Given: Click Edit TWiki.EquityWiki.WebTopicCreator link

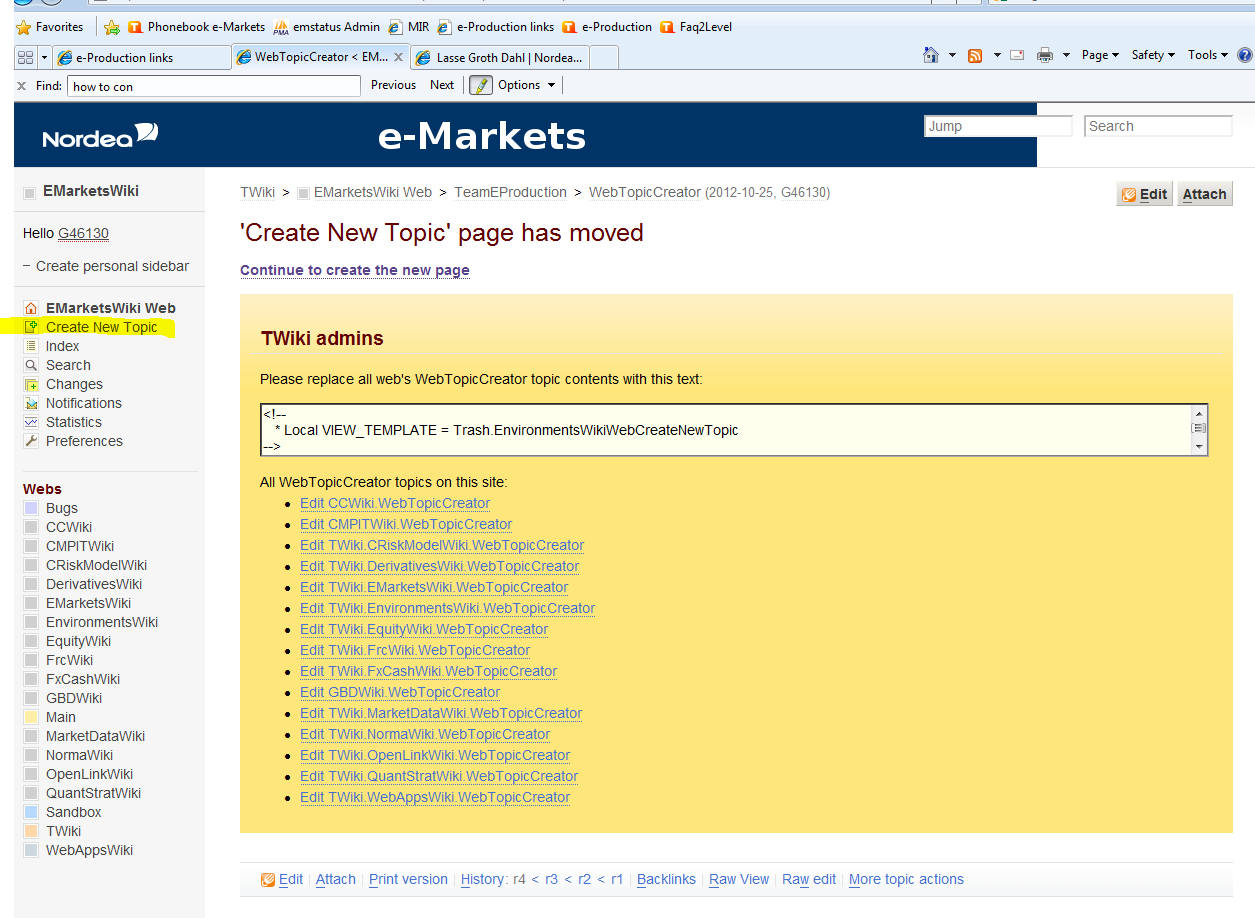Looking at the screenshot, I should pos(424,629).
